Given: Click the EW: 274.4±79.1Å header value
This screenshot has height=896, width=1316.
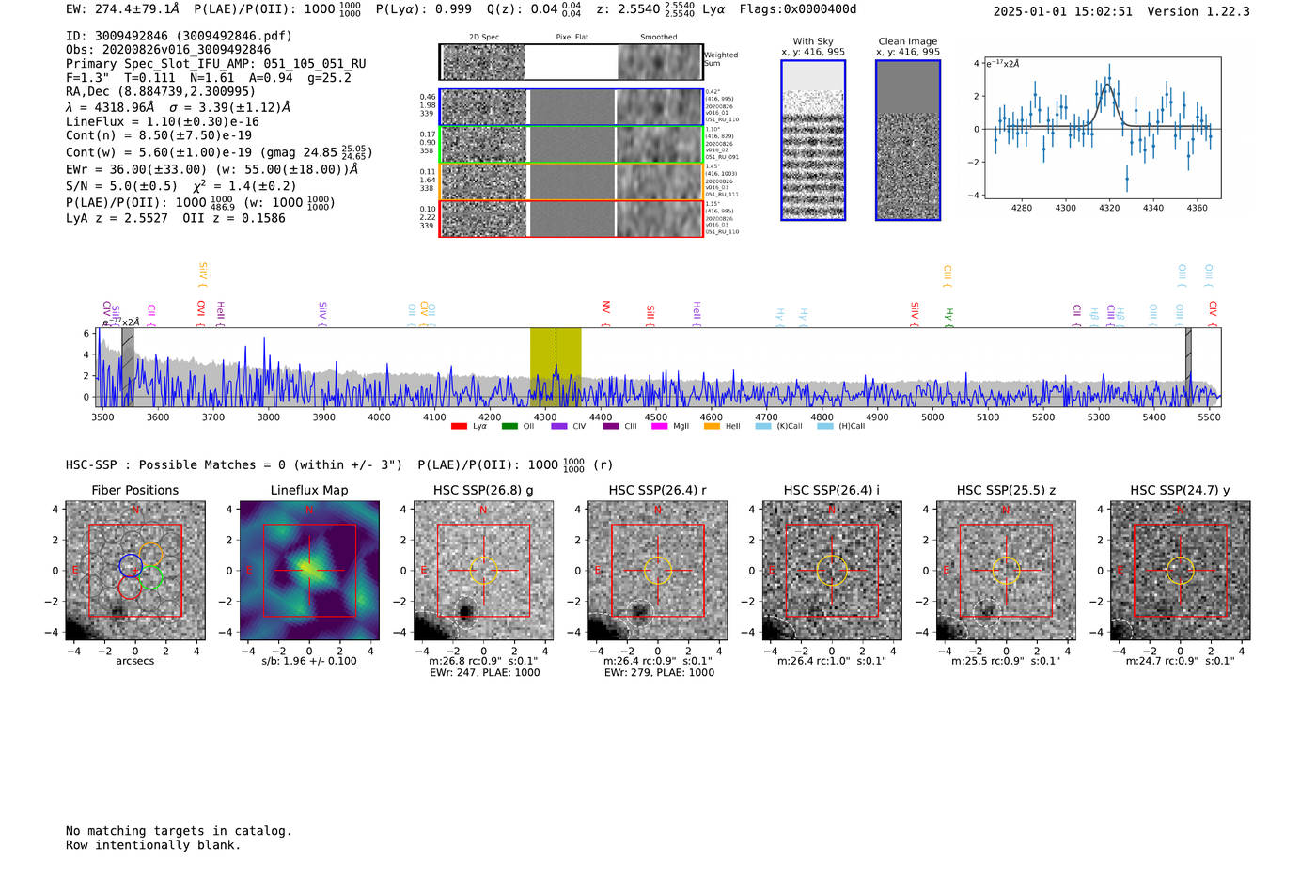Looking at the screenshot, I should [123, 9].
